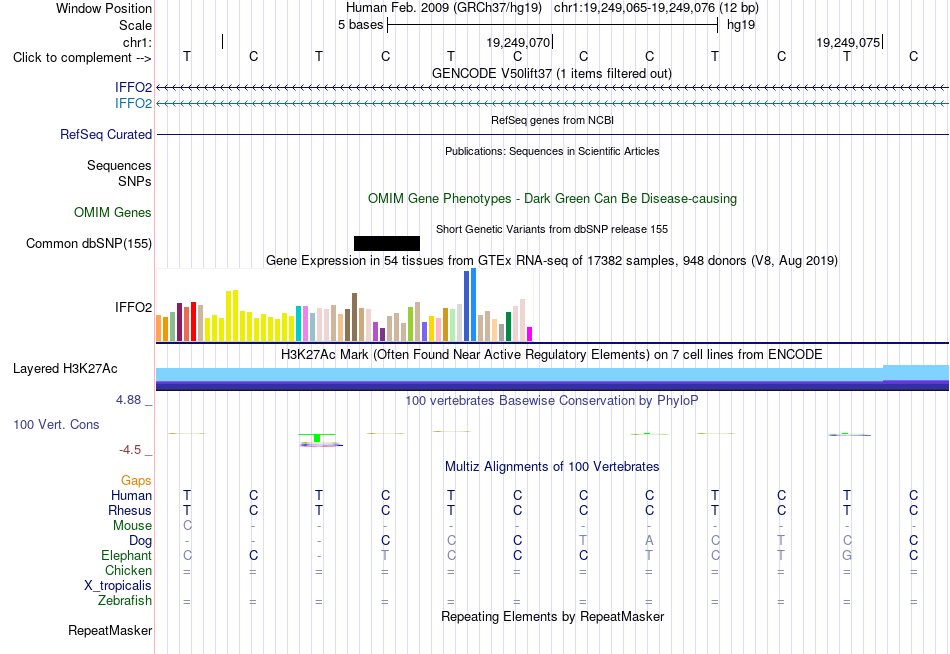This screenshot has width=950, height=654.
Task: Click the '5 bases' scale label
Action: 360,25
